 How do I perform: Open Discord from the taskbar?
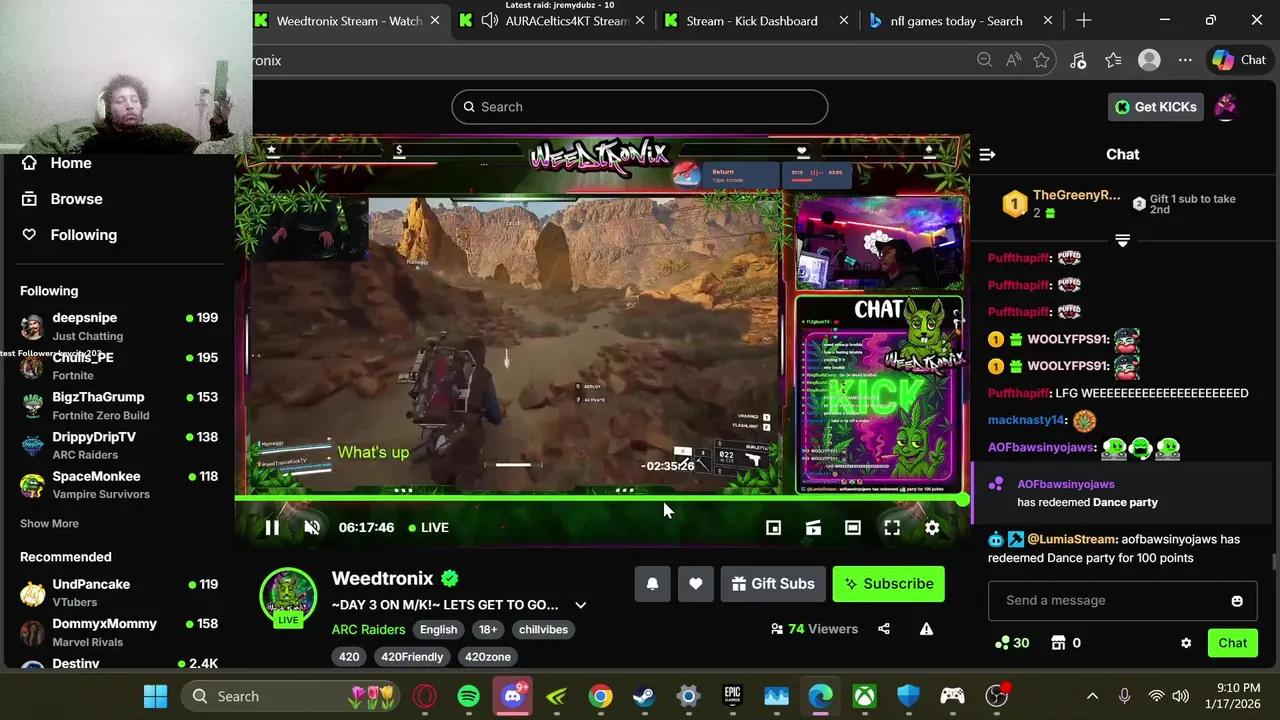[513, 696]
